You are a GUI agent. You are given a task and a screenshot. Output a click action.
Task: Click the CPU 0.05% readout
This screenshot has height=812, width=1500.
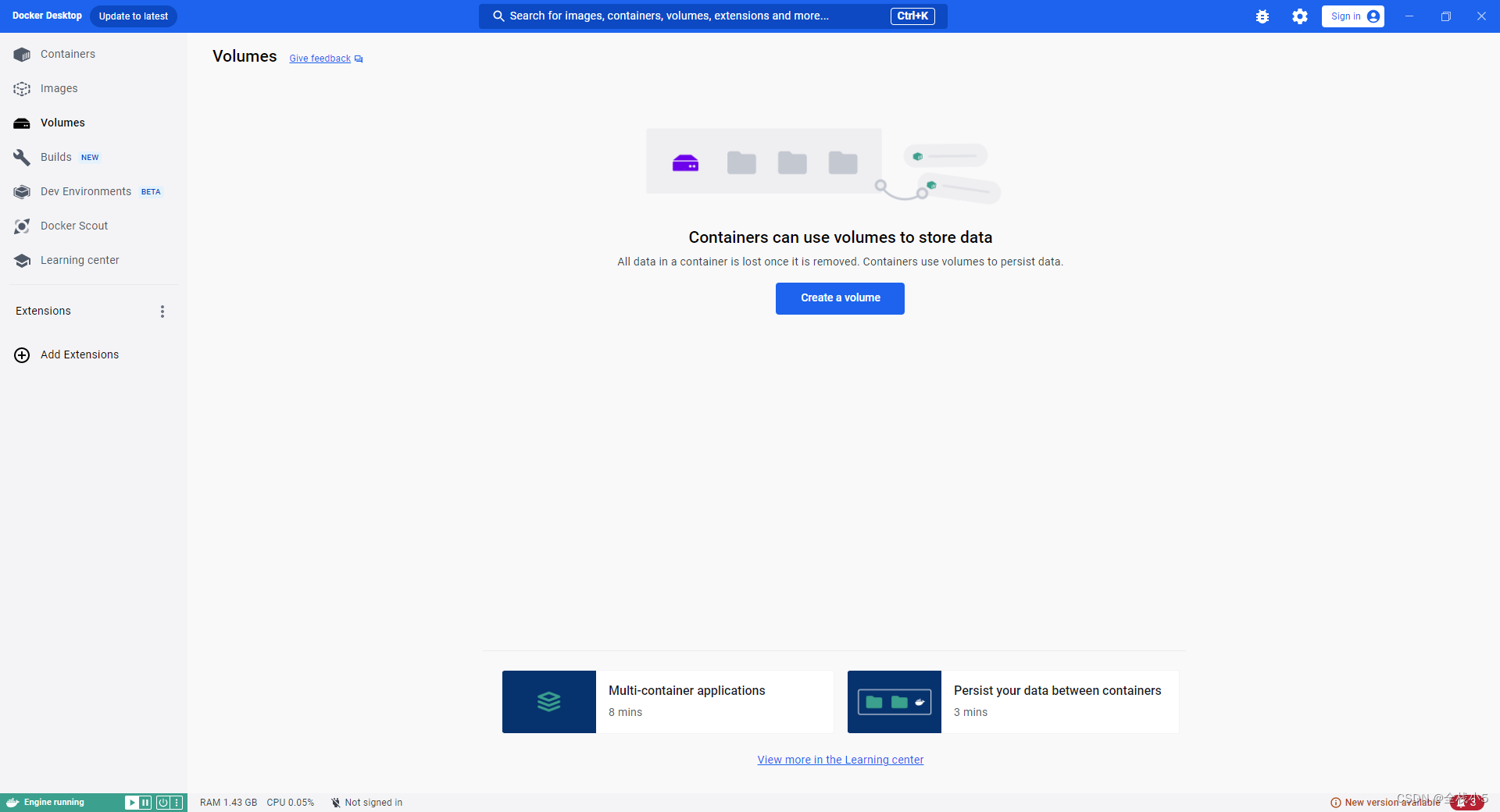click(290, 803)
